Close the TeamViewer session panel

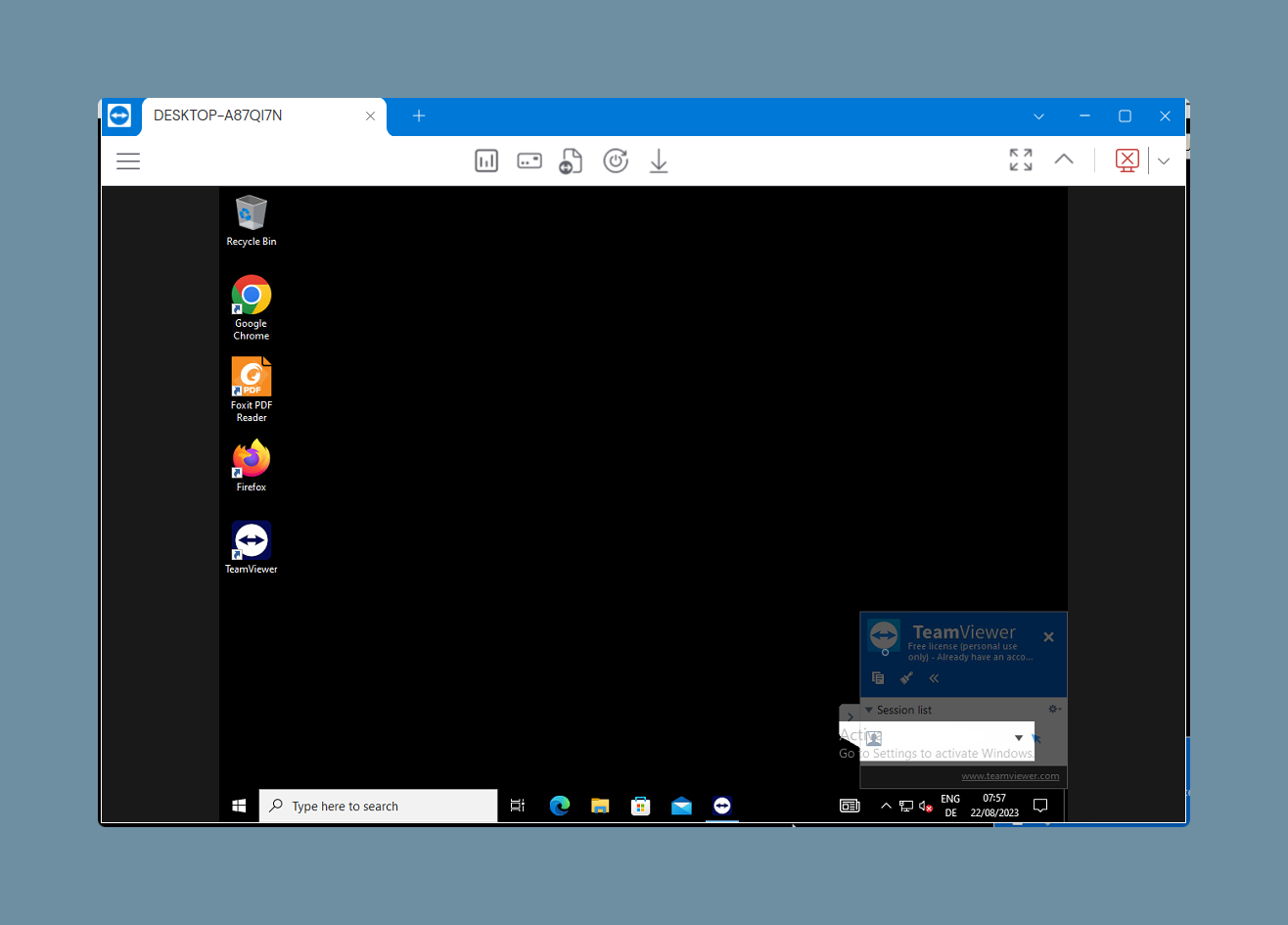click(1048, 637)
